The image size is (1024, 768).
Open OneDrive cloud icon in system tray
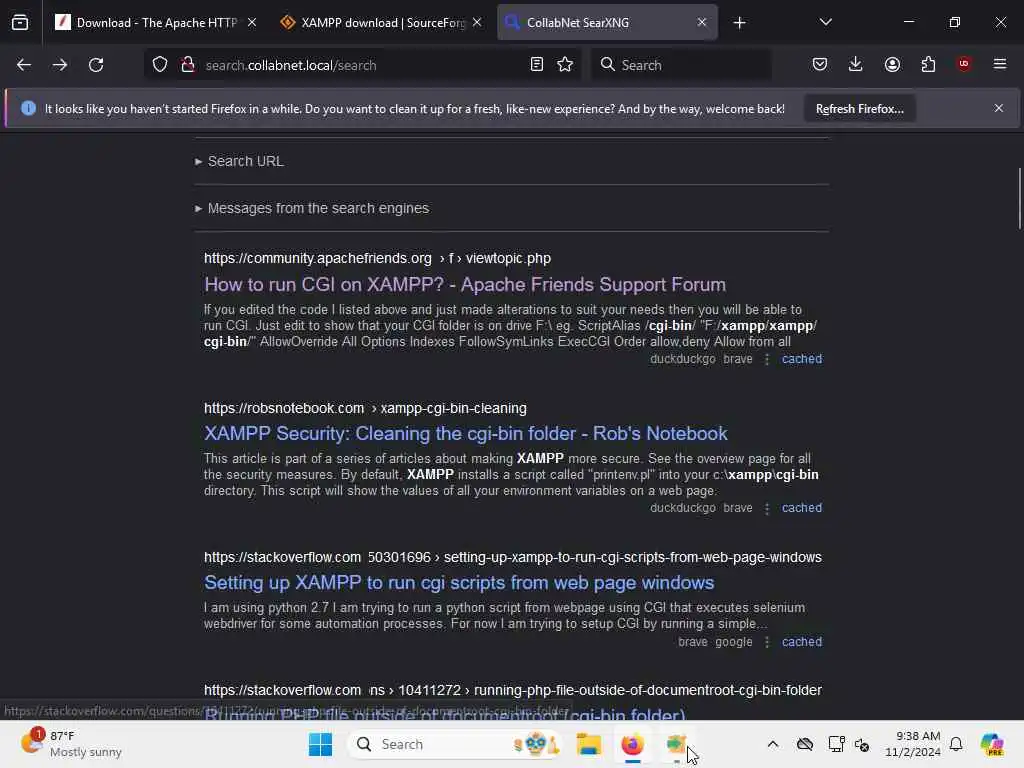(805, 744)
